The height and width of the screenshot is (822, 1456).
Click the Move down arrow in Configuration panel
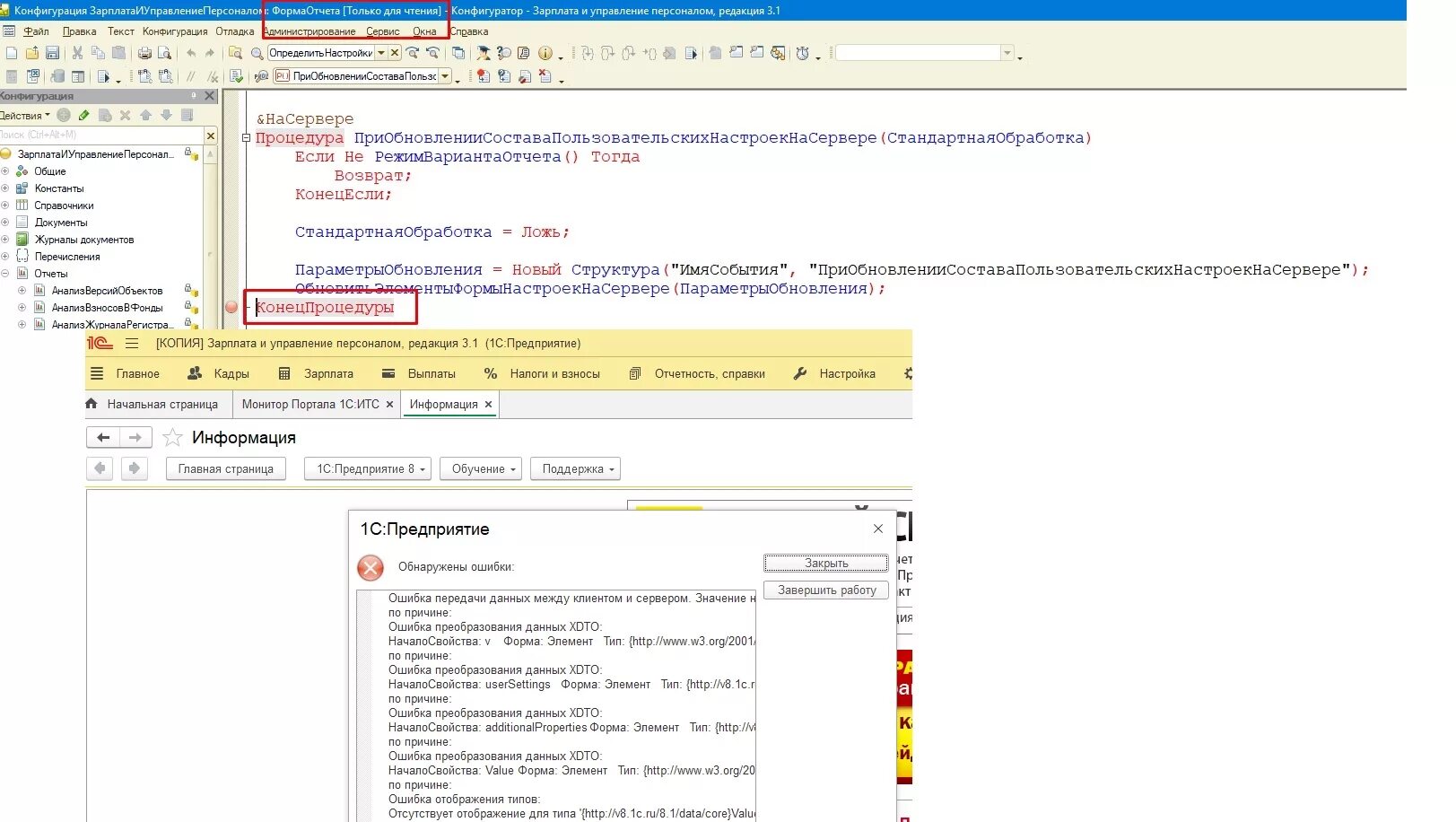tap(166, 115)
